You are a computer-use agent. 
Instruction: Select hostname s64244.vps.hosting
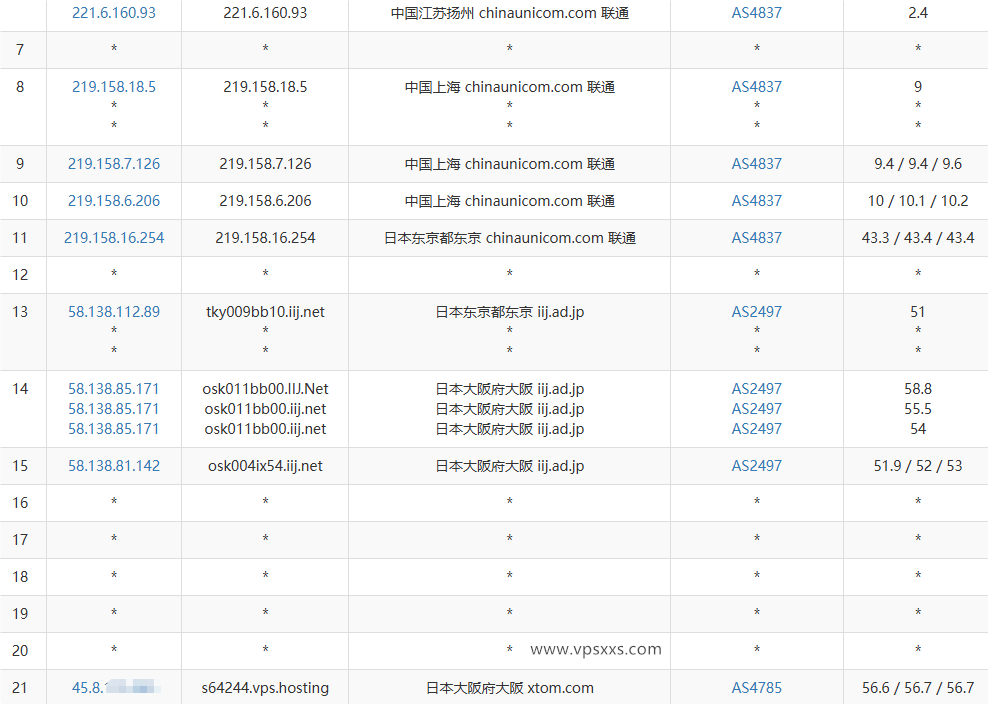(265, 688)
